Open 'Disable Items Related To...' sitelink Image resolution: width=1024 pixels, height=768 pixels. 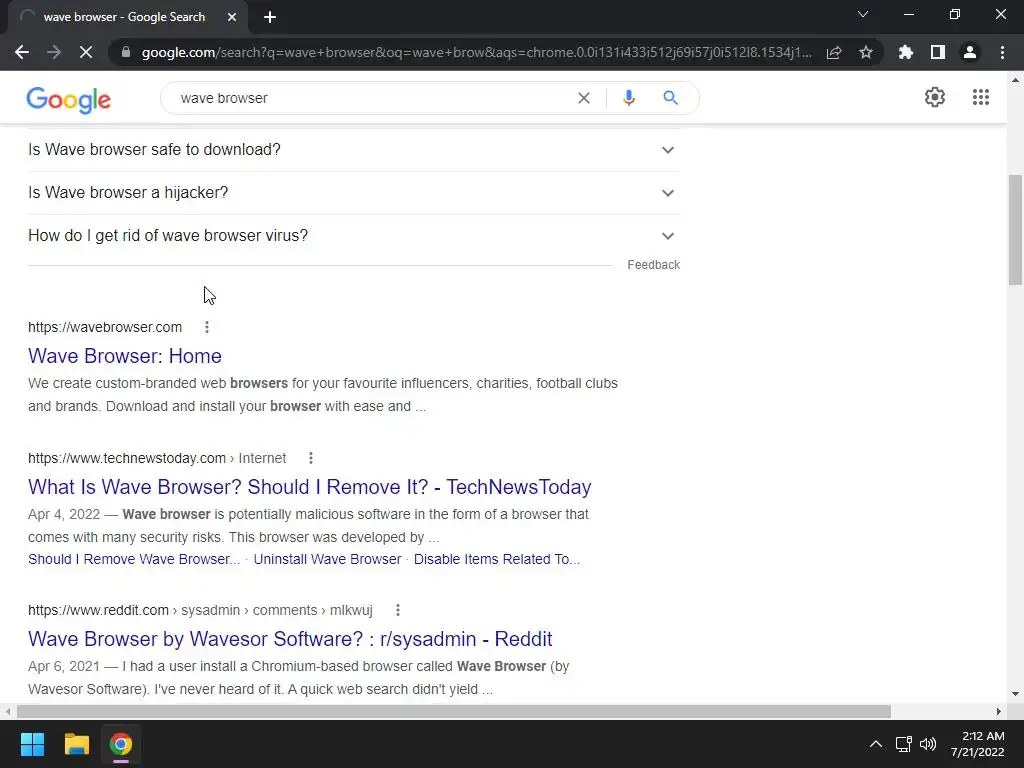point(497,560)
